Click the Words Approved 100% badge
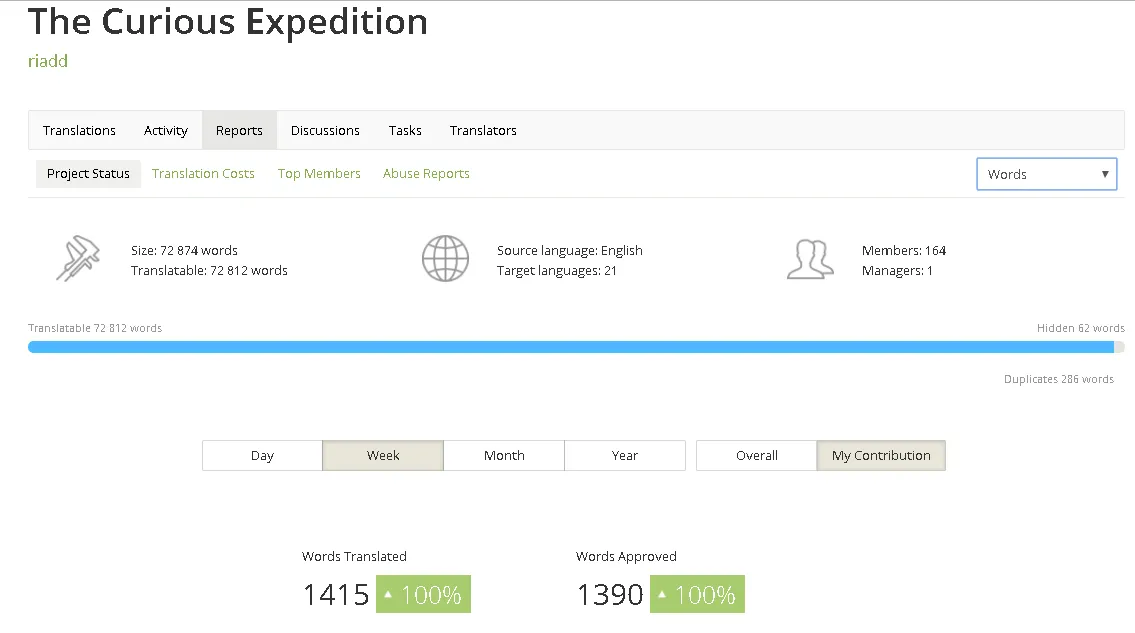This screenshot has height=633, width=1135. click(x=697, y=594)
